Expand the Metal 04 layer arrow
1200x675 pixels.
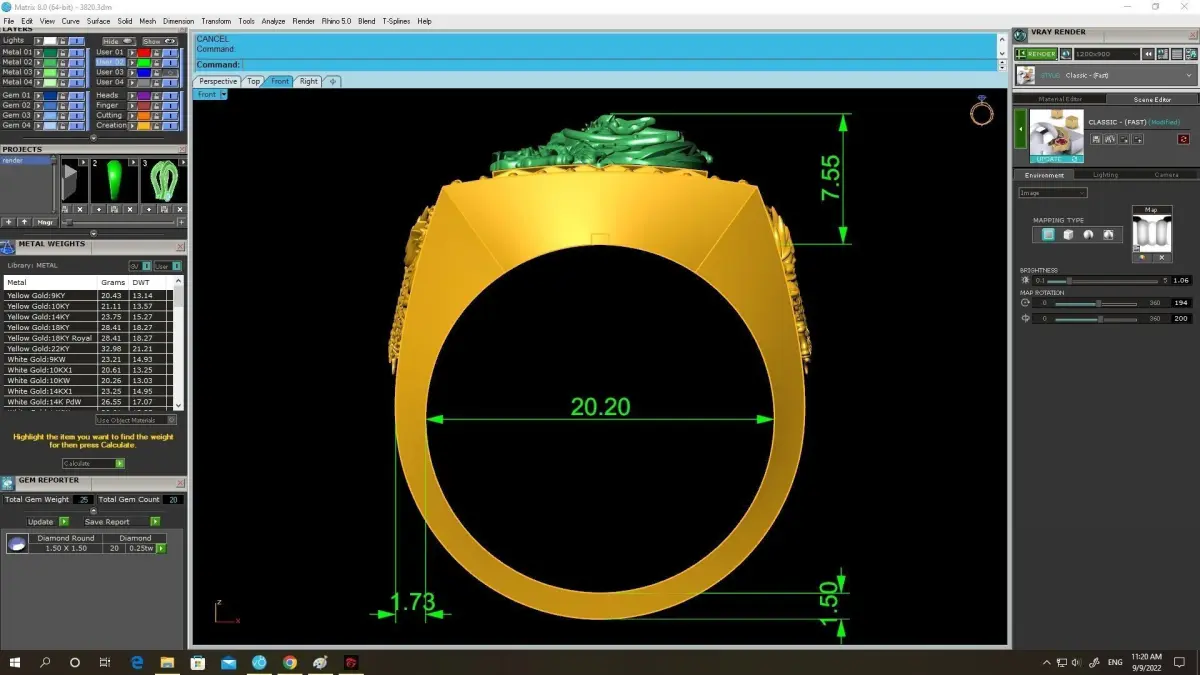tap(38, 82)
